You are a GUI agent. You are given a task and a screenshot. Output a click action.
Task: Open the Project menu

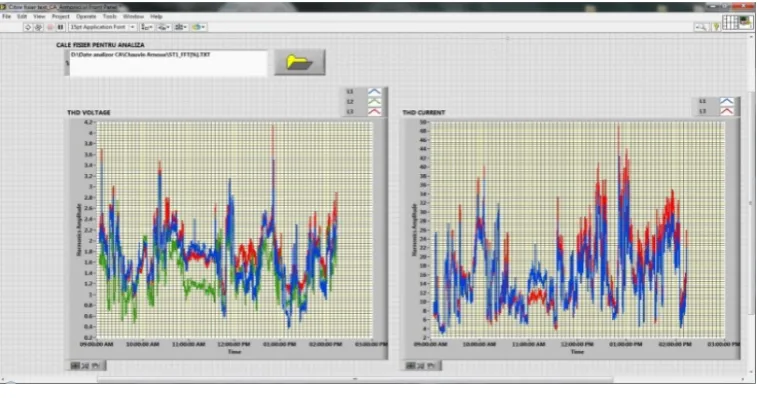pos(61,16)
